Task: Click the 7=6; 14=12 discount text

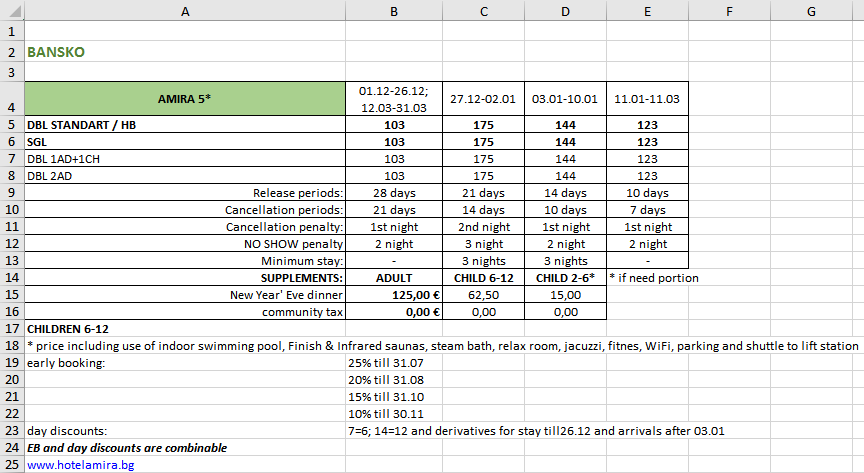Action: coord(536,431)
